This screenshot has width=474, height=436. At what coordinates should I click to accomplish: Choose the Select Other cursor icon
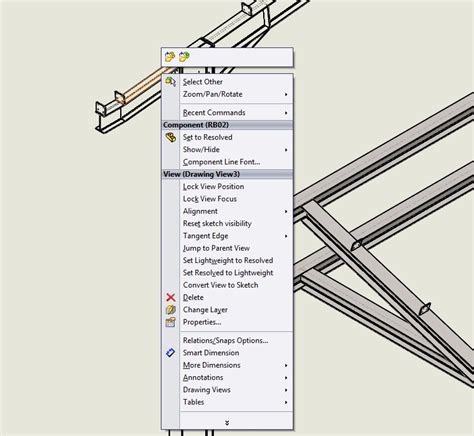pos(171,82)
